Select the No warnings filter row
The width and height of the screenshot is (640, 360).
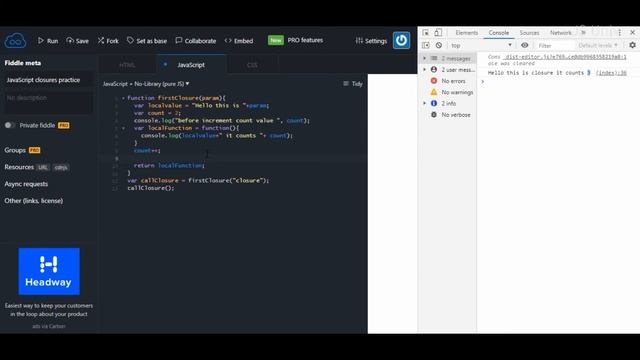[x=448, y=92]
